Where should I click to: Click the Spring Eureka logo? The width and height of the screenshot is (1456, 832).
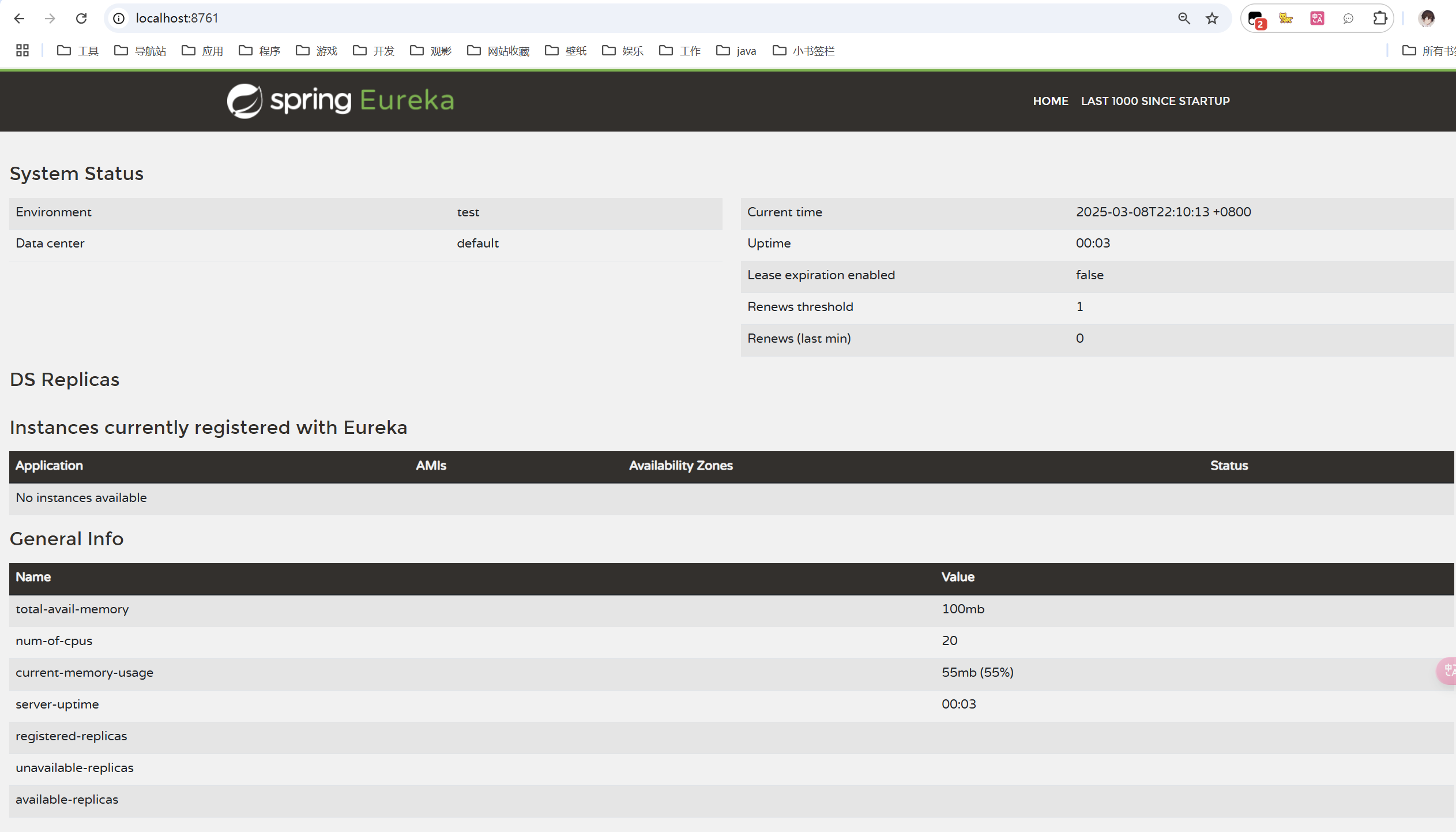point(340,101)
